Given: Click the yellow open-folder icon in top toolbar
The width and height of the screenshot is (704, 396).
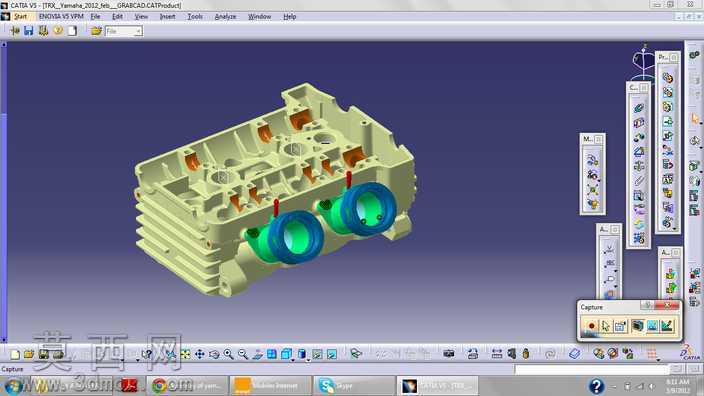Looking at the screenshot, I should 96,31.
